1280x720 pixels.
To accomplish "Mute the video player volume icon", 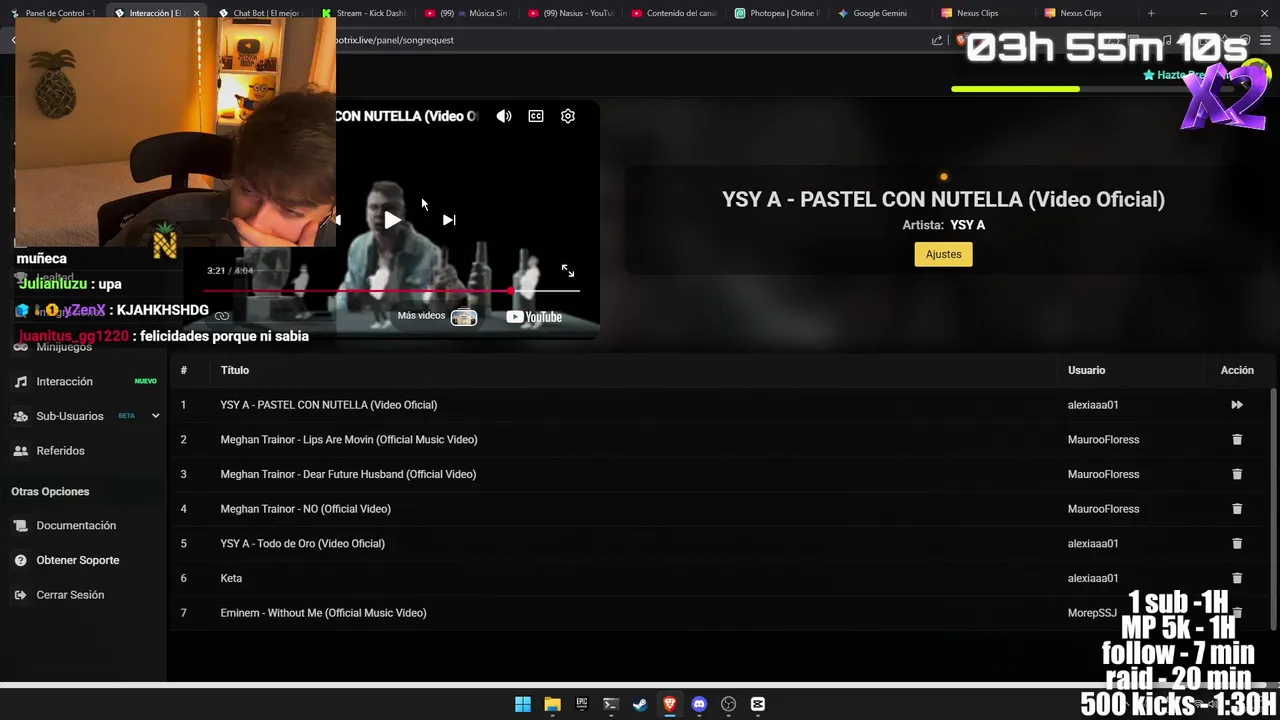I will click(x=504, y=116).
